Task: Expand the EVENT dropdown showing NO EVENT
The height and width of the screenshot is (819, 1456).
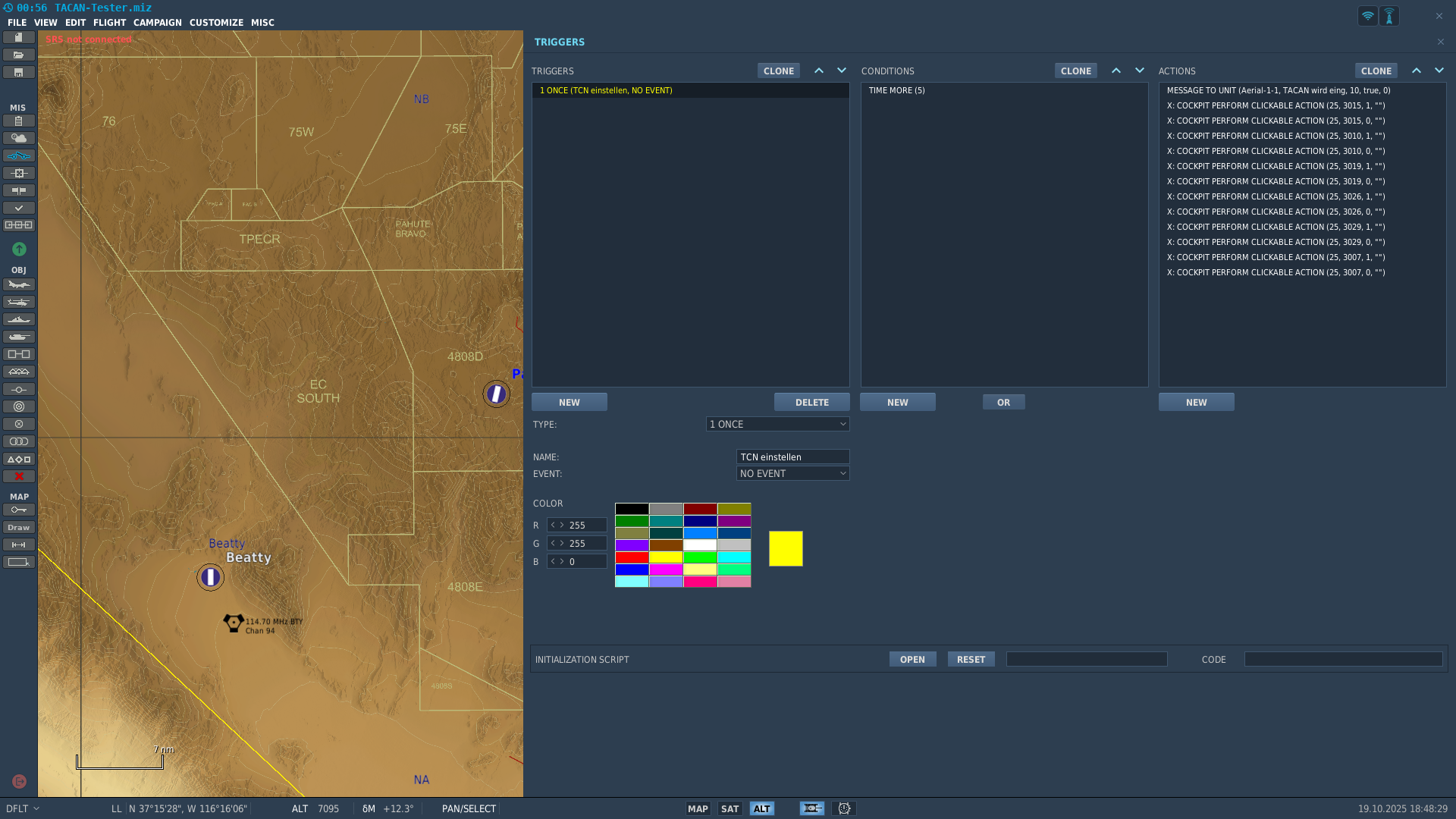Action: pyautogui.click(x=792, y=473)
